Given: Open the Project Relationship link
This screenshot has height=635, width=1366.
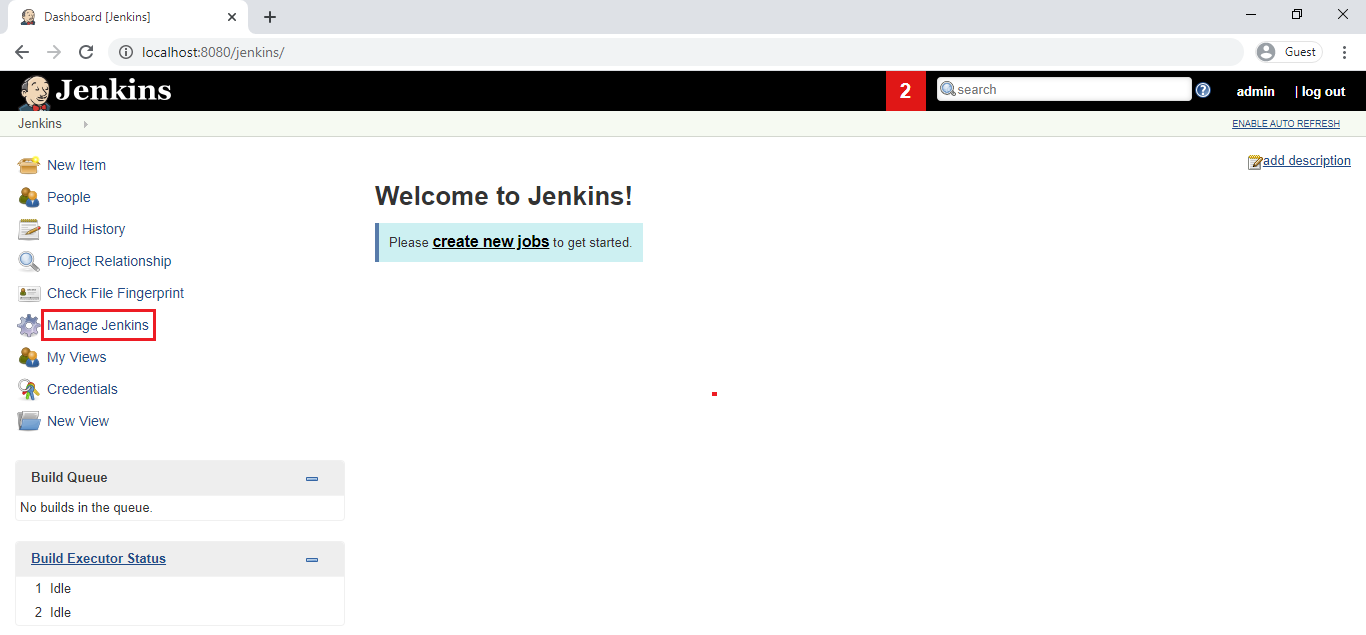Looking at the screenshot, I should pyautogui.click(x=109, y=261).
